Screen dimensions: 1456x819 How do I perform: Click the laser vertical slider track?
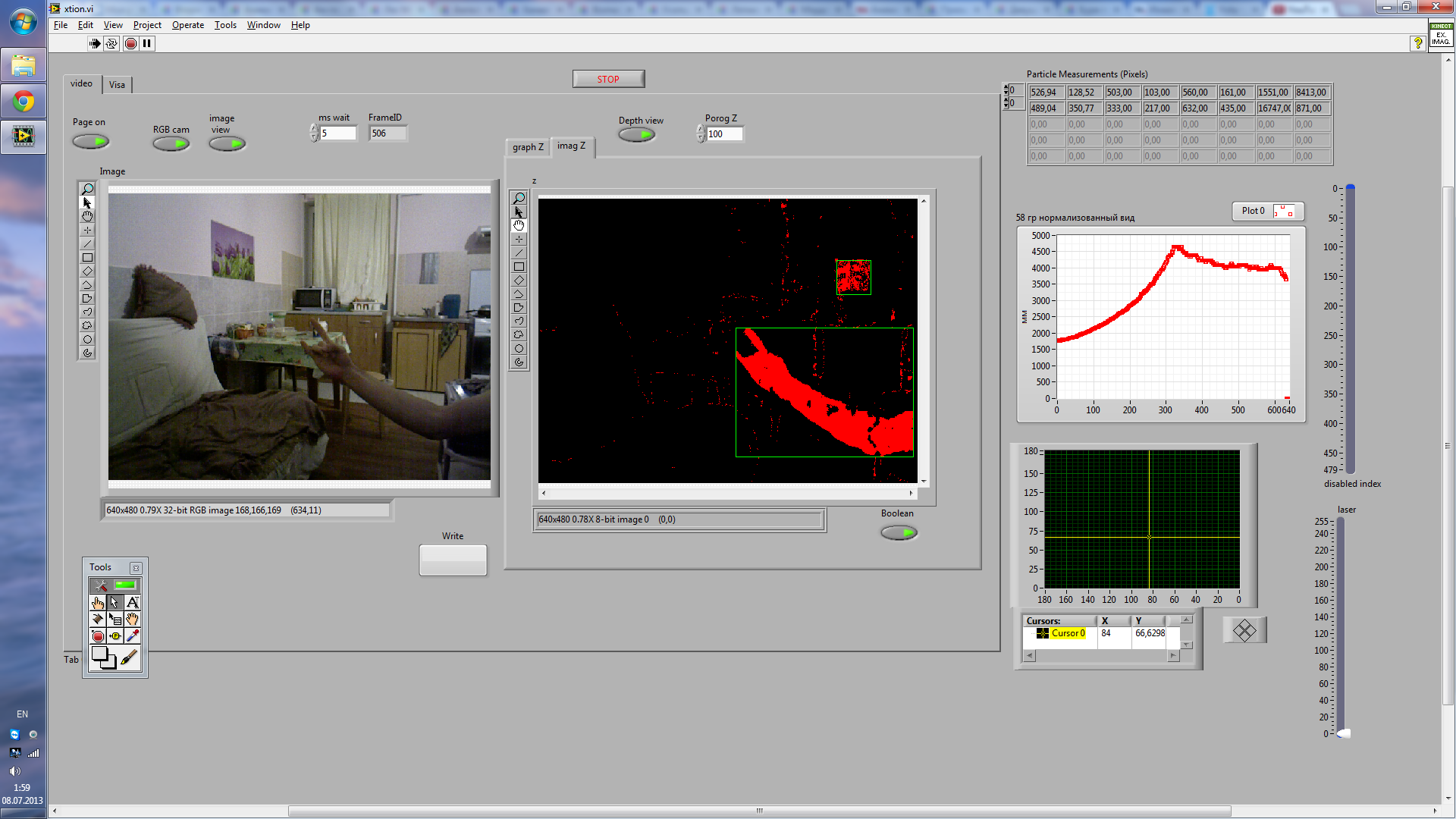click(1341, 622)
